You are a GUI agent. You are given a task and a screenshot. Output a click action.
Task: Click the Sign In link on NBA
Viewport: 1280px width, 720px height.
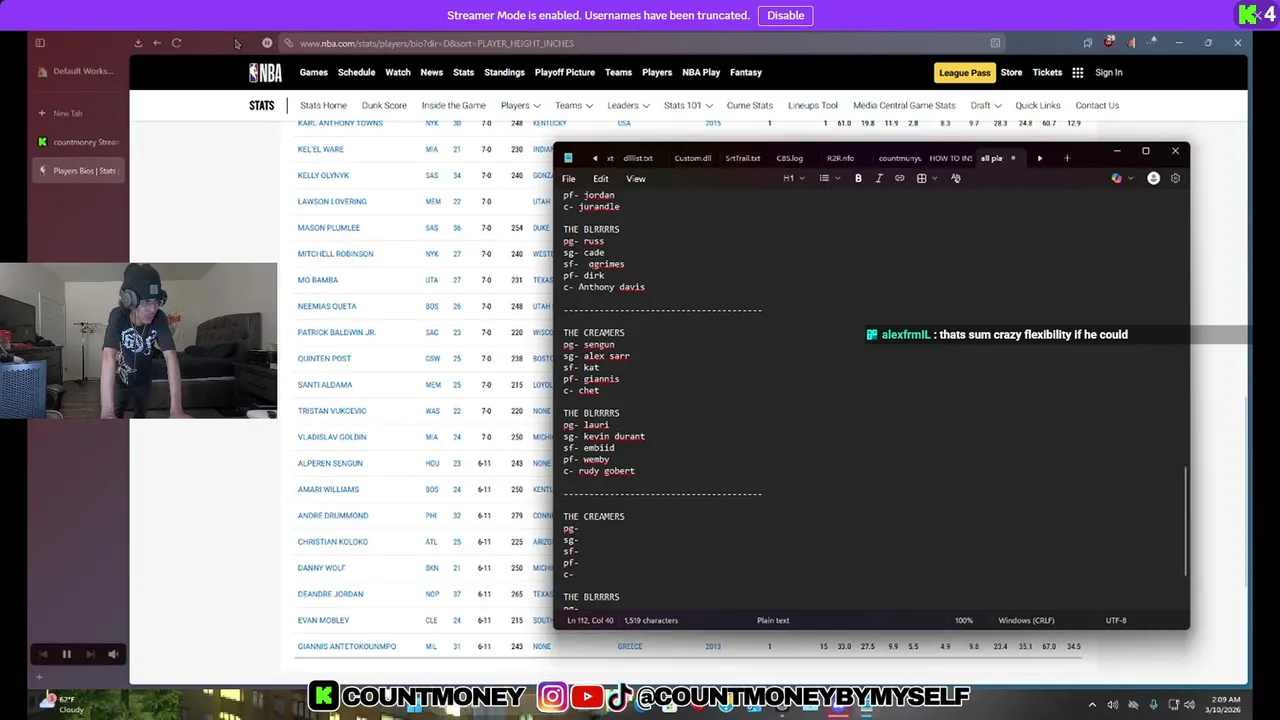click(1108, 72)
